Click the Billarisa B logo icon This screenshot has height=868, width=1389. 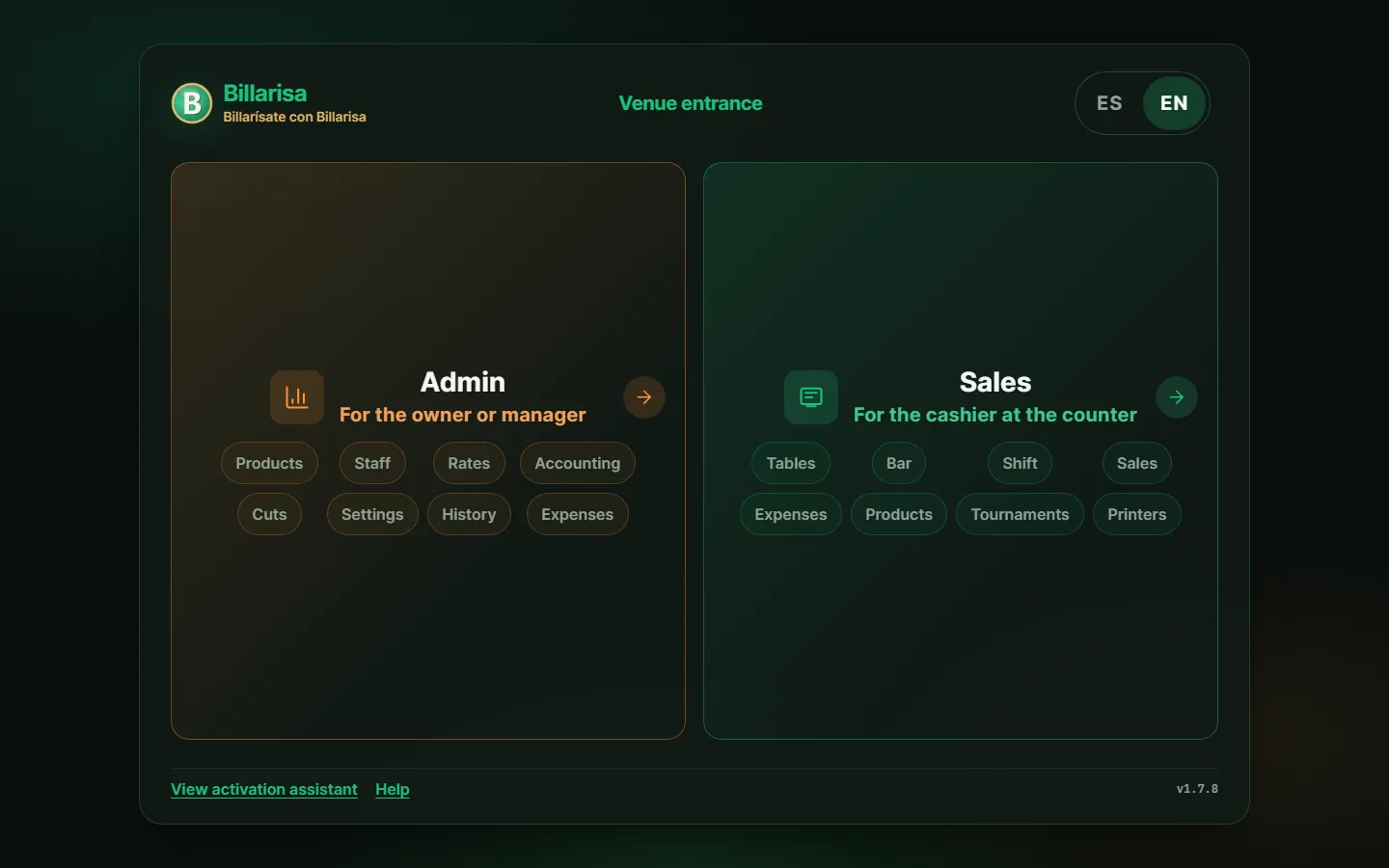(x=192, y=103)
